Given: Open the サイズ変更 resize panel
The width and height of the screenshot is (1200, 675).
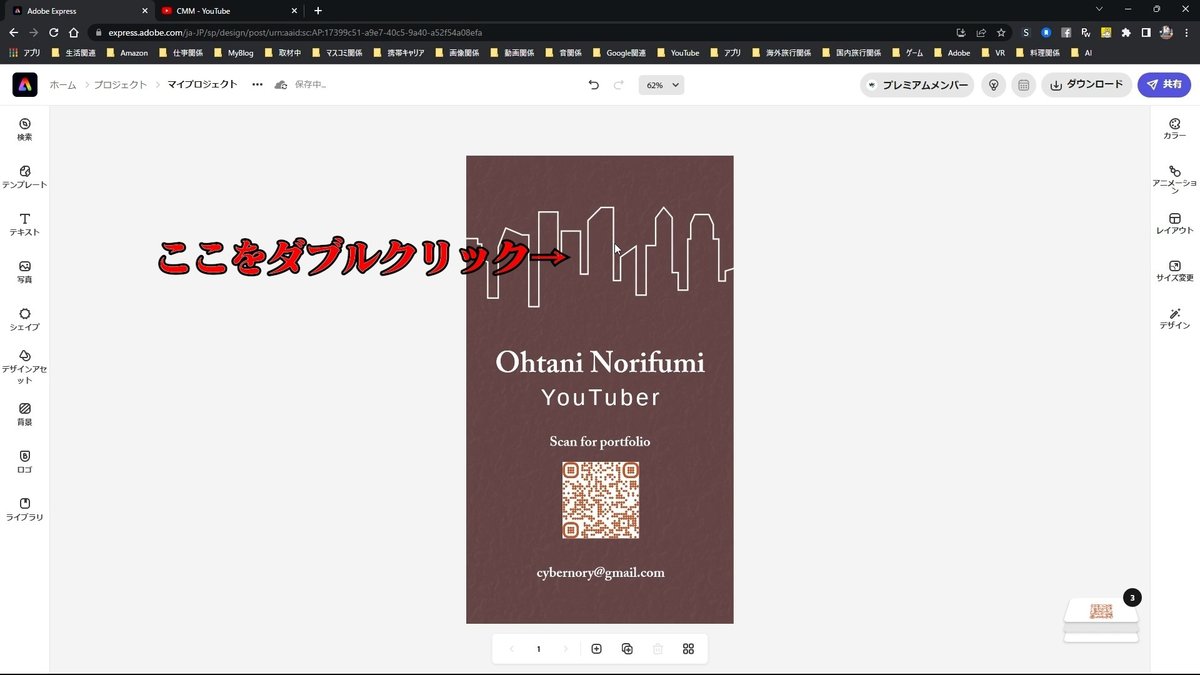Looking at the screenshot, I should [x=1175, y=271].
